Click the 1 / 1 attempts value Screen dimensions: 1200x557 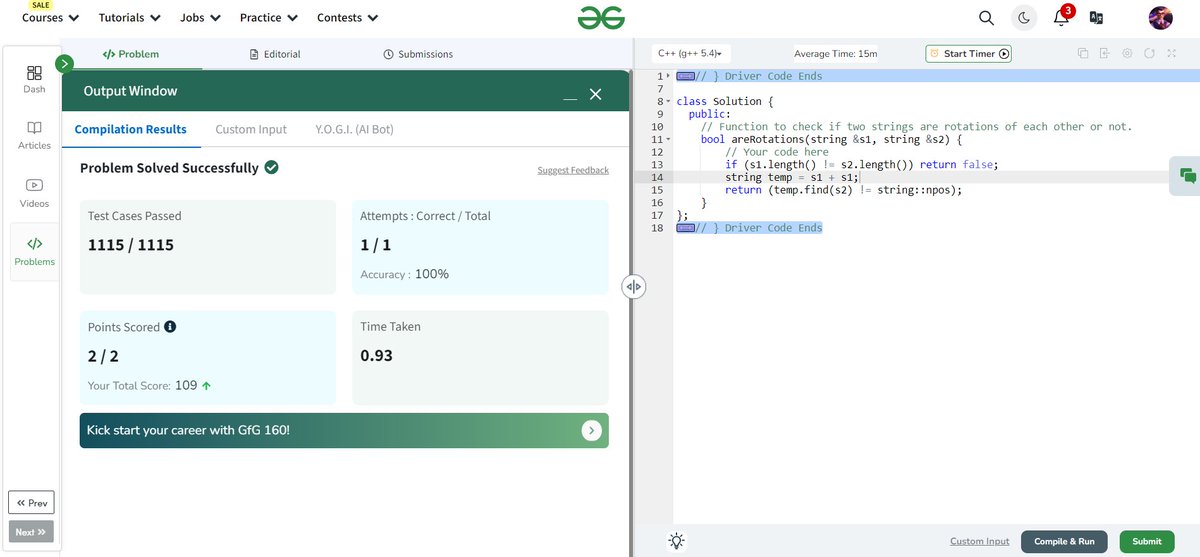[x=376, y=244]
